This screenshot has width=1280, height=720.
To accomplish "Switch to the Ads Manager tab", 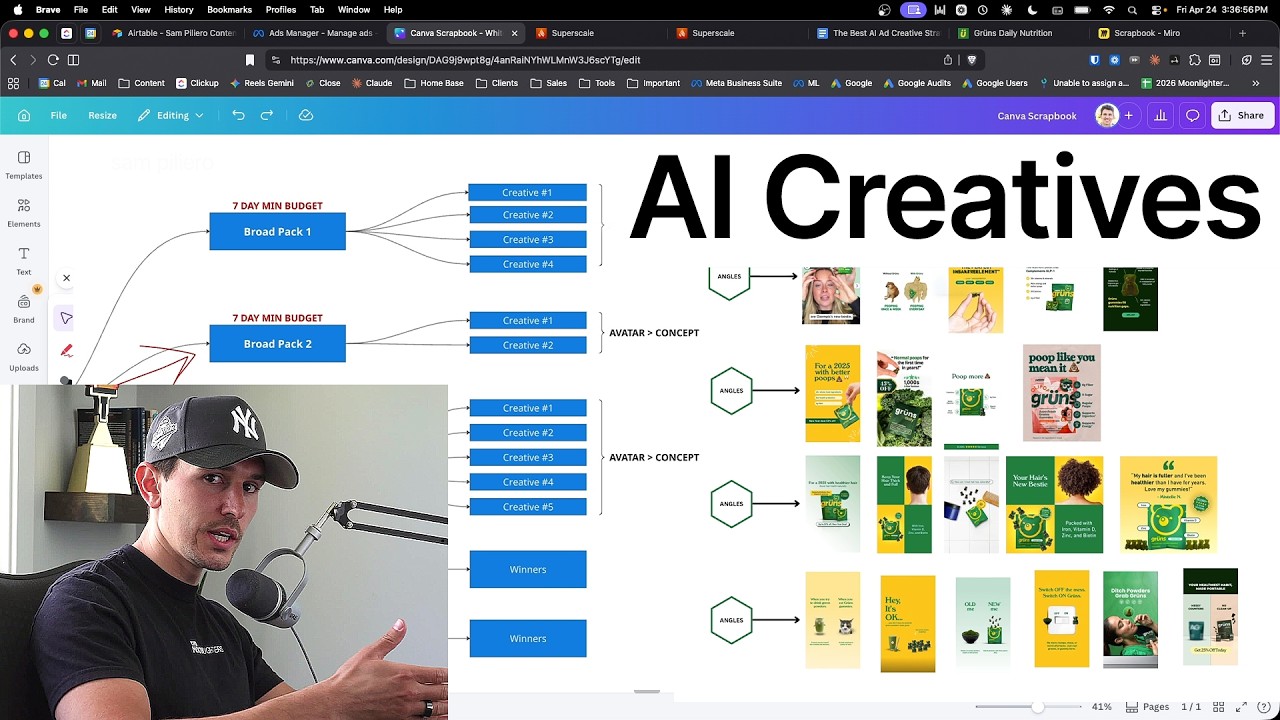I will [314, 33].
